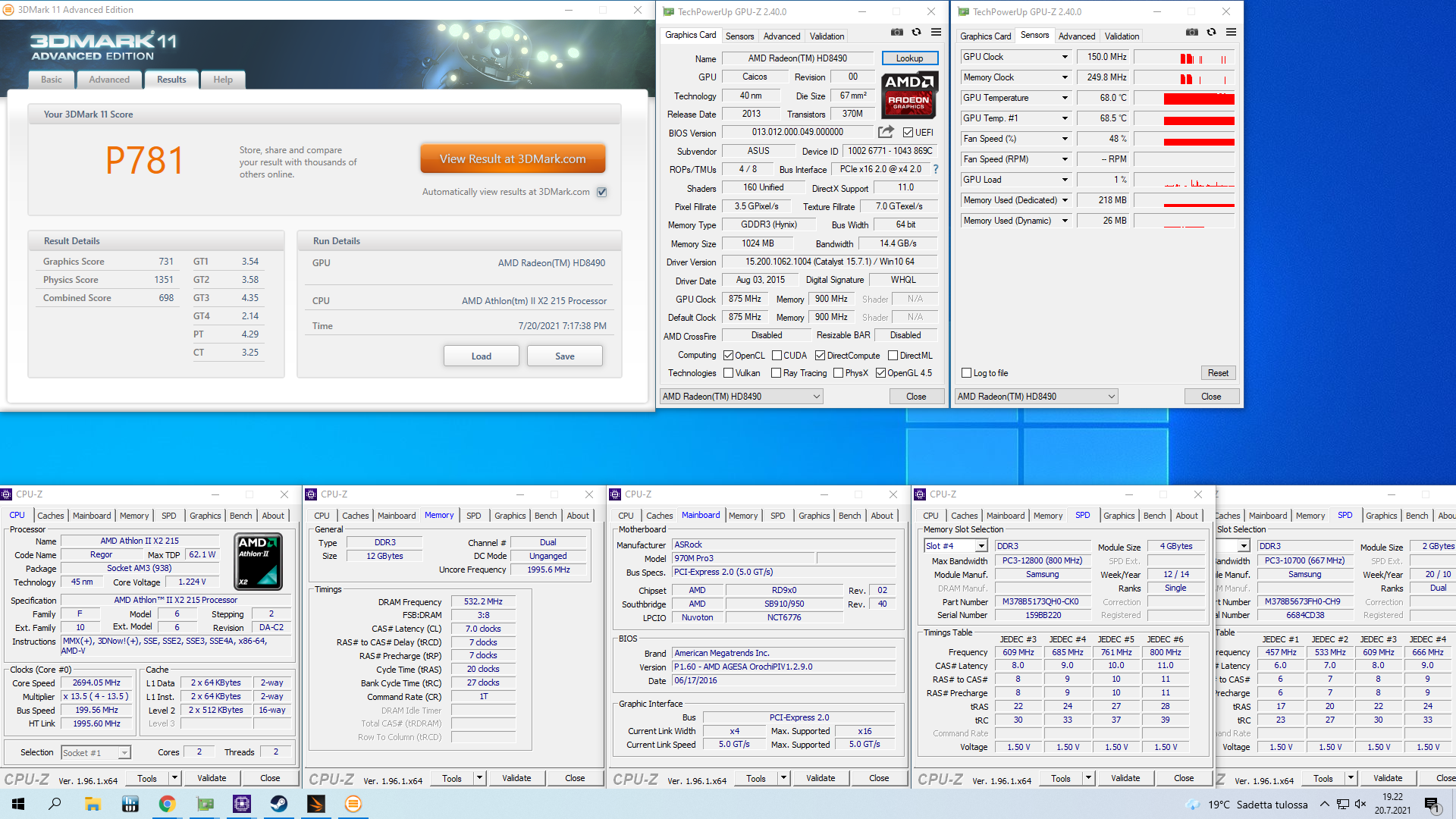Image resolution: width=1456 pixels, height=819 pixels.
Task: Click the Bus Interface question mark icon
Action: [935, 169]
